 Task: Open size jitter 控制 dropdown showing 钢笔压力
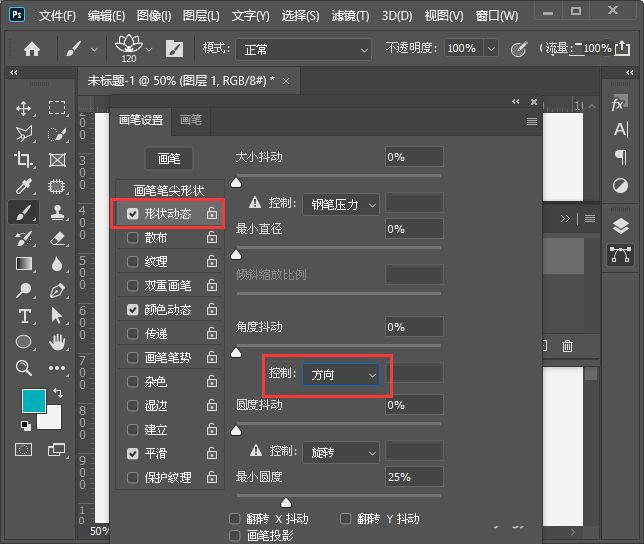(341, 204)
